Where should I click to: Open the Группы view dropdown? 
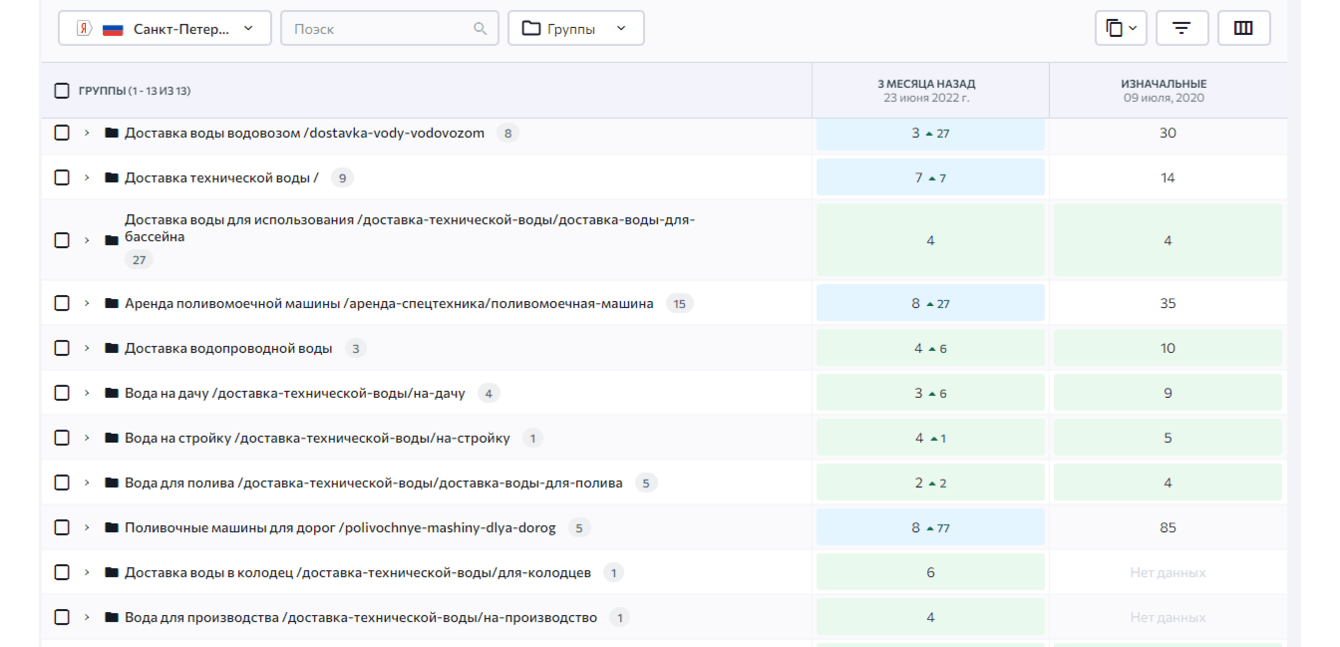pos(575,29)
